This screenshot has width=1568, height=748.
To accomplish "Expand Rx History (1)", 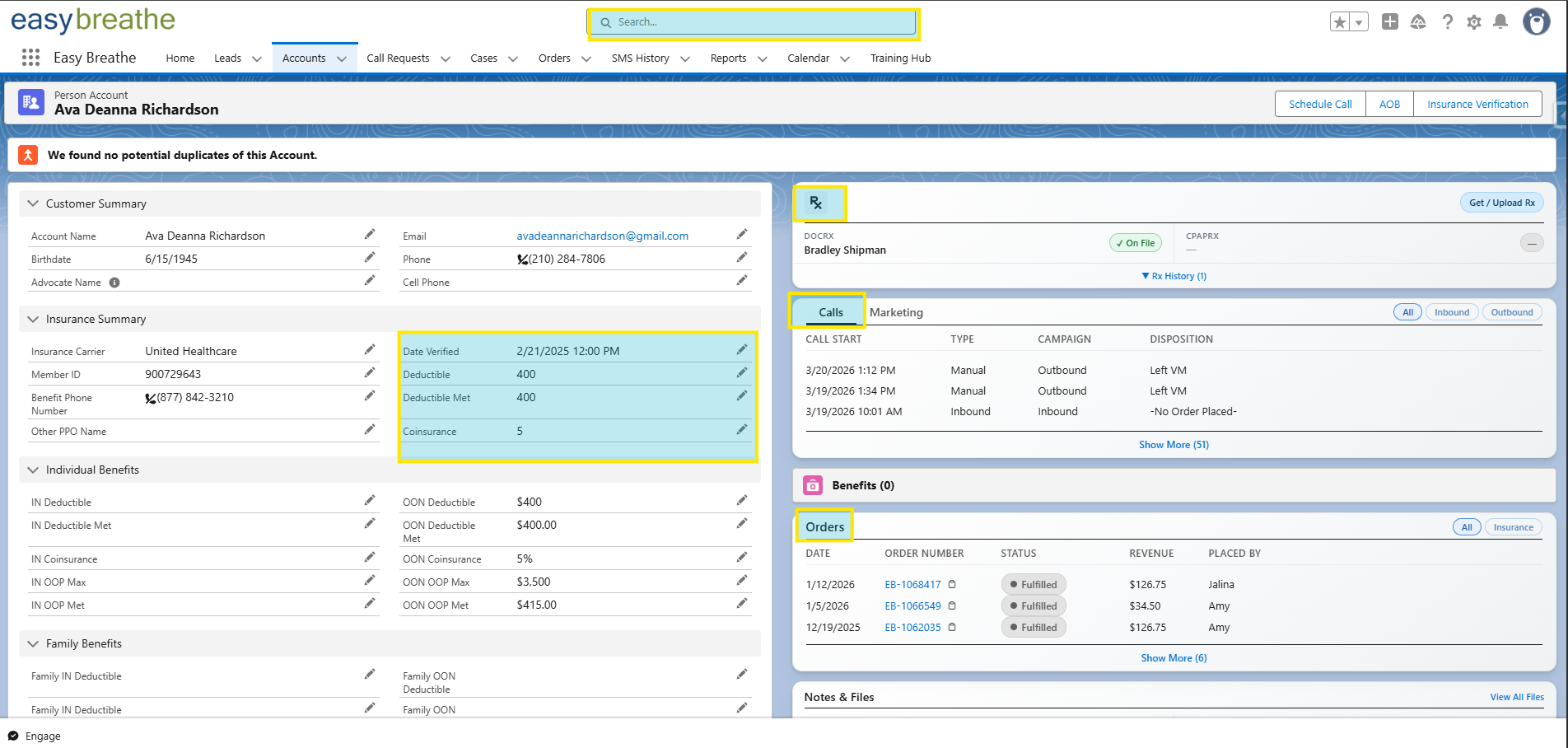I will (1174, 276).
